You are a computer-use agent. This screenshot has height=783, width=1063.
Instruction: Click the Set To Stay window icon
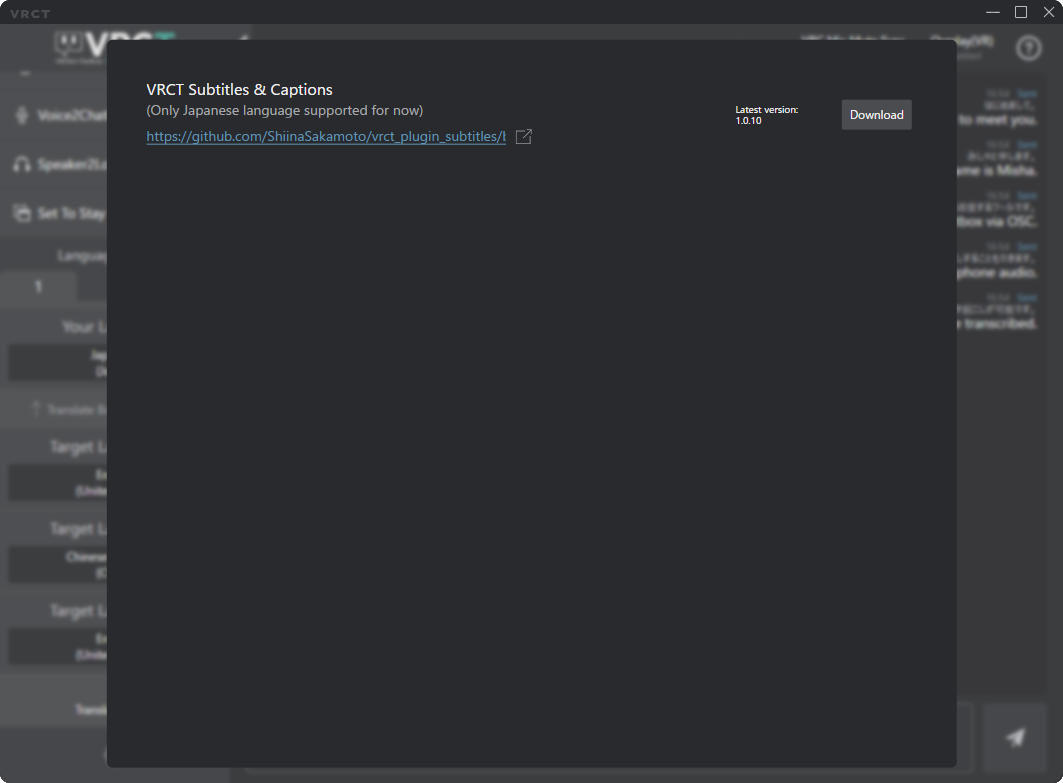tap(21, 213)
